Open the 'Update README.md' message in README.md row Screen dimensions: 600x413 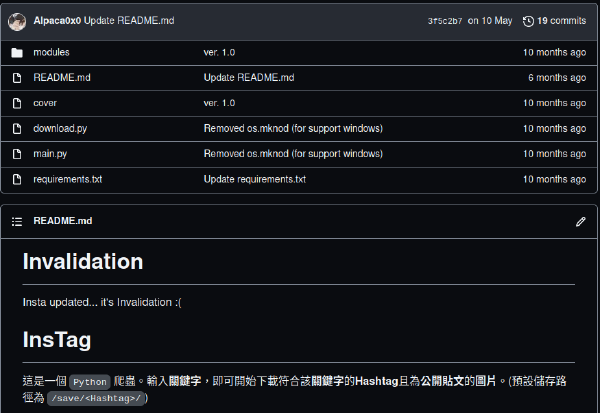click(249, 78)
